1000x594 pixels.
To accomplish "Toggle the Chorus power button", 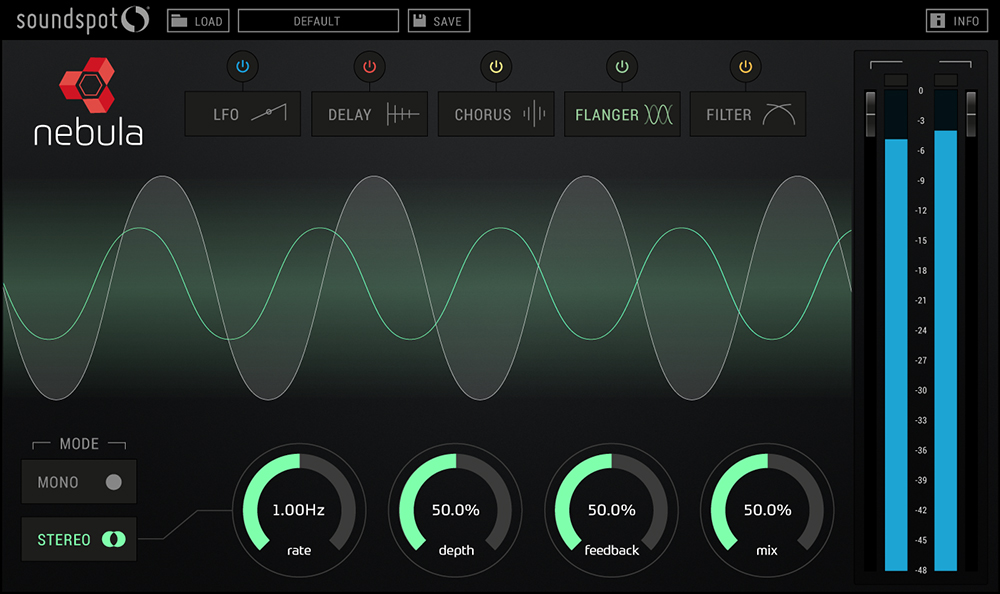I will click(x=495, y=67).
